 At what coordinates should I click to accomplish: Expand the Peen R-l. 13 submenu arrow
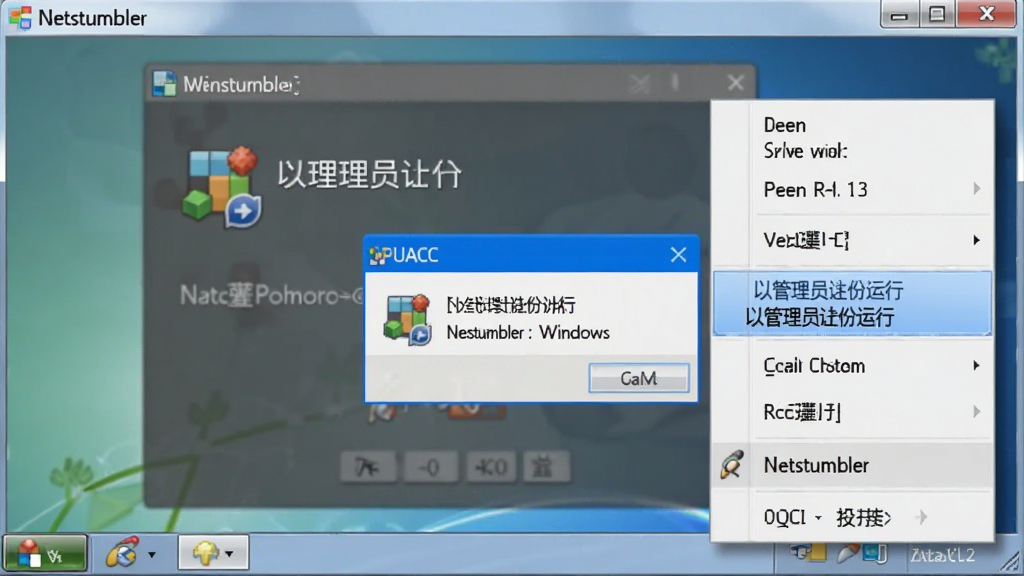click(x=976, y=189)
